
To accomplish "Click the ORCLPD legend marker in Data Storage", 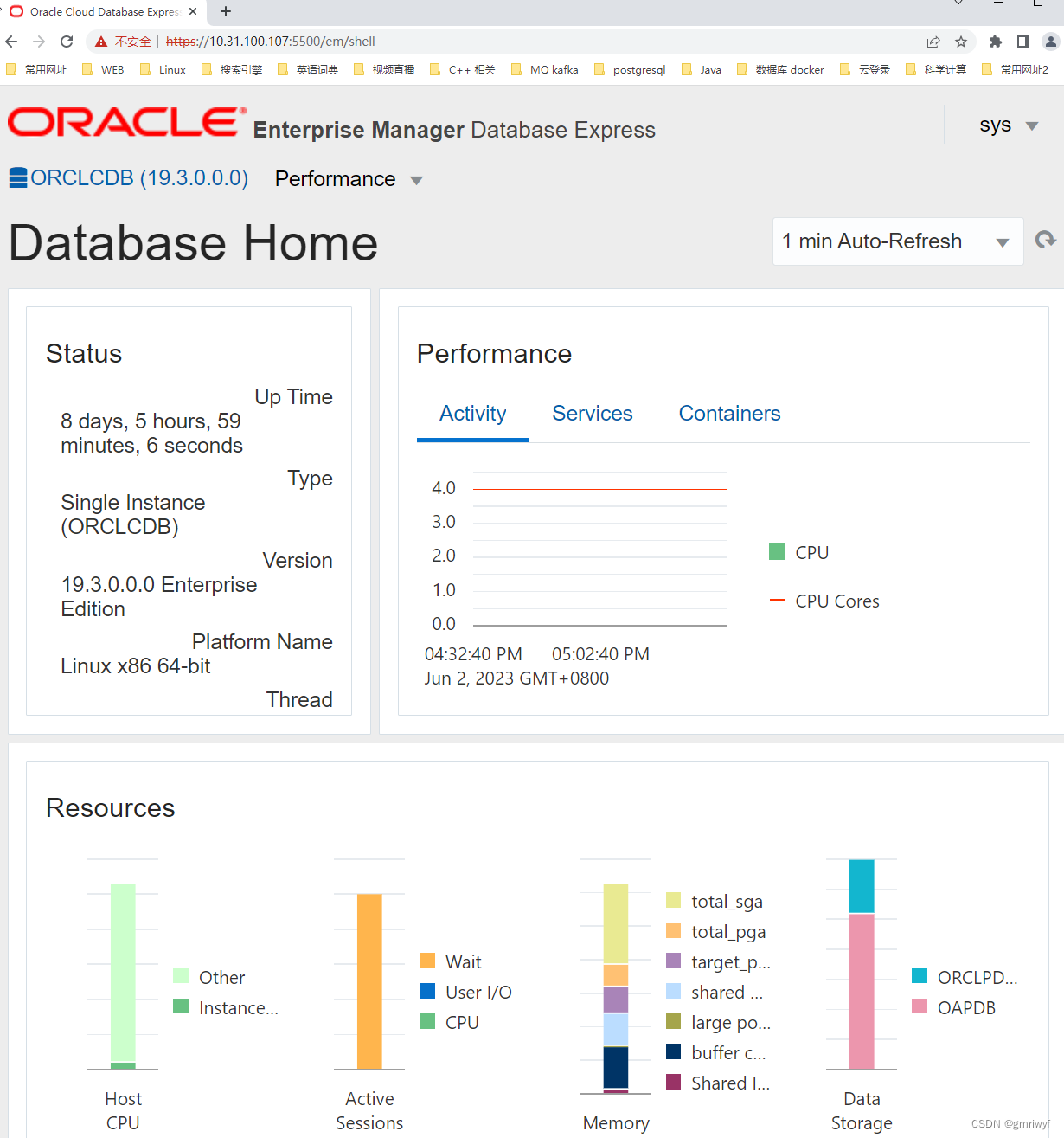I will (920, 976).
